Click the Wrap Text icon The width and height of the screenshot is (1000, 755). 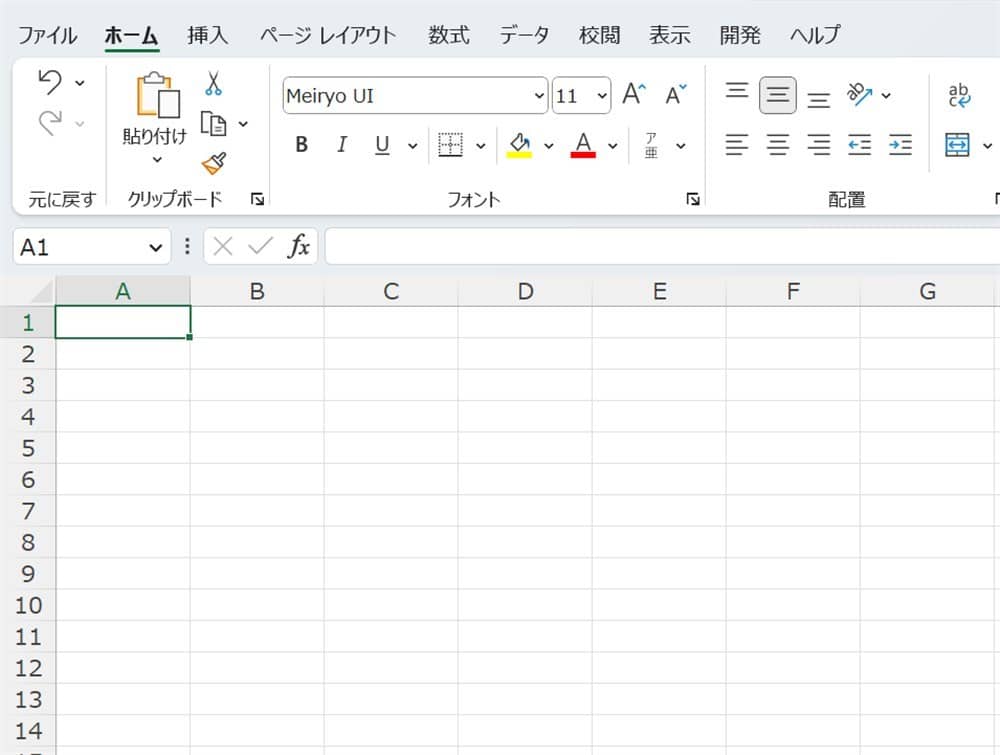(x=959, y=95)
